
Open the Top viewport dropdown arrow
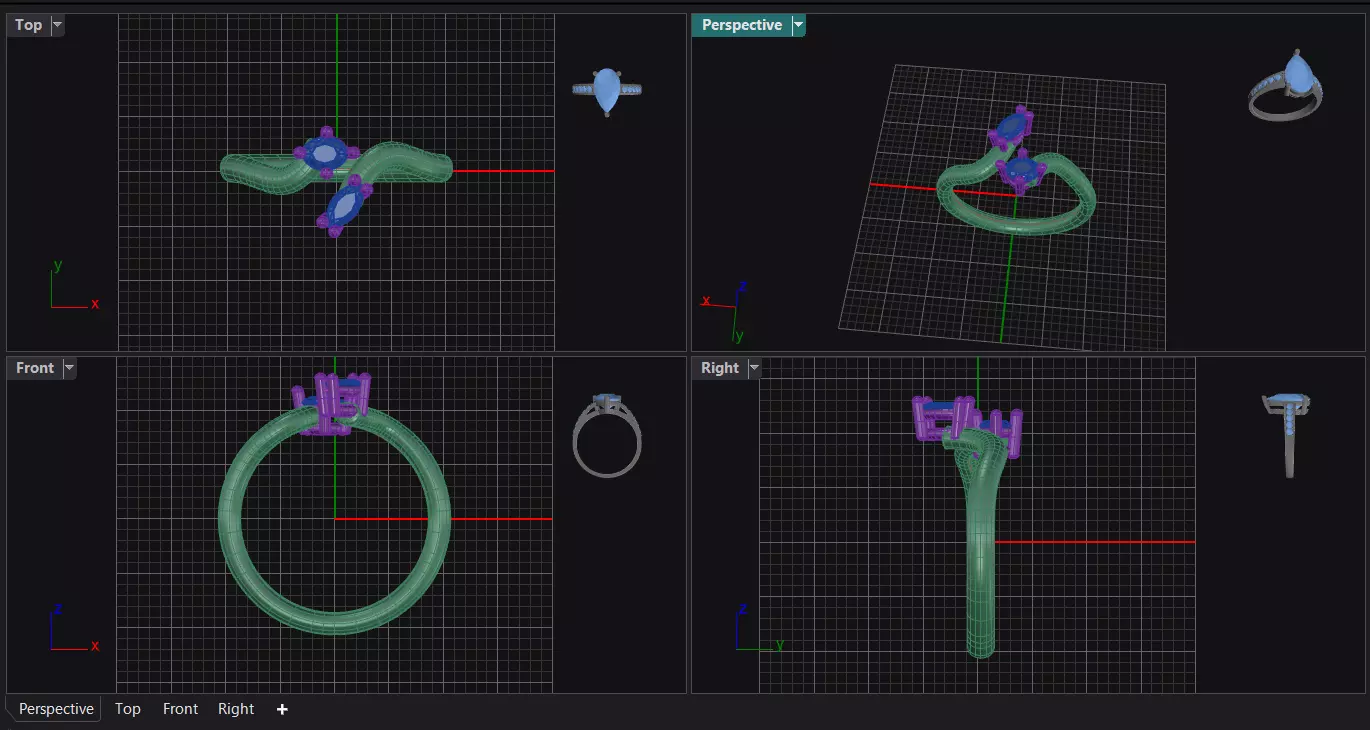[x=57, y=25]
